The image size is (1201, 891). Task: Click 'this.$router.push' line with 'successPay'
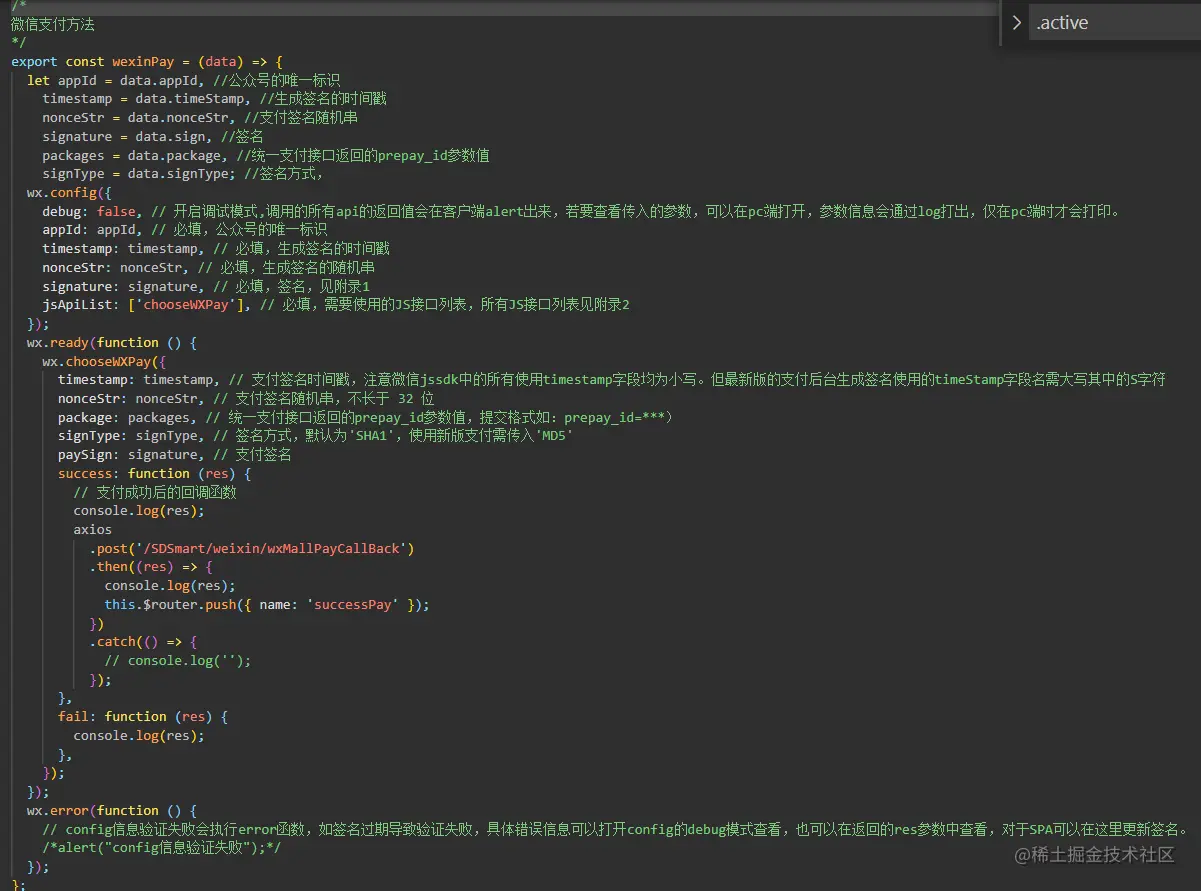click(x=267, y=605)
